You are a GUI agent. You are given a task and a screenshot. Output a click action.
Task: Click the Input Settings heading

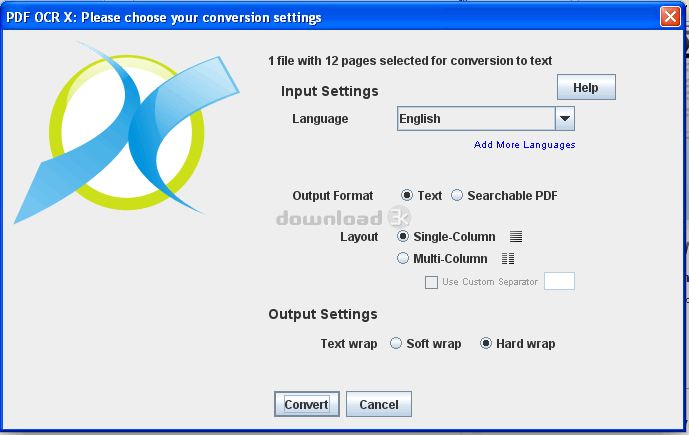click(x=330, y=91)
